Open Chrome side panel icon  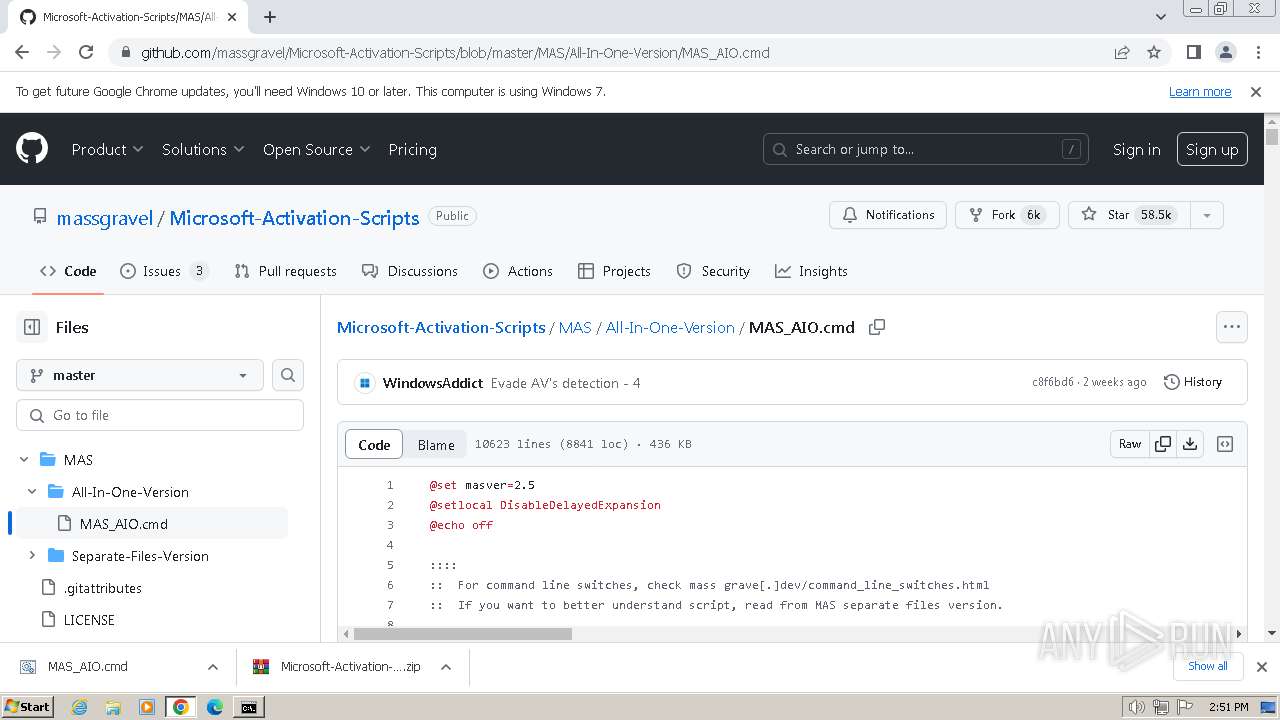tap(1194, 53)
